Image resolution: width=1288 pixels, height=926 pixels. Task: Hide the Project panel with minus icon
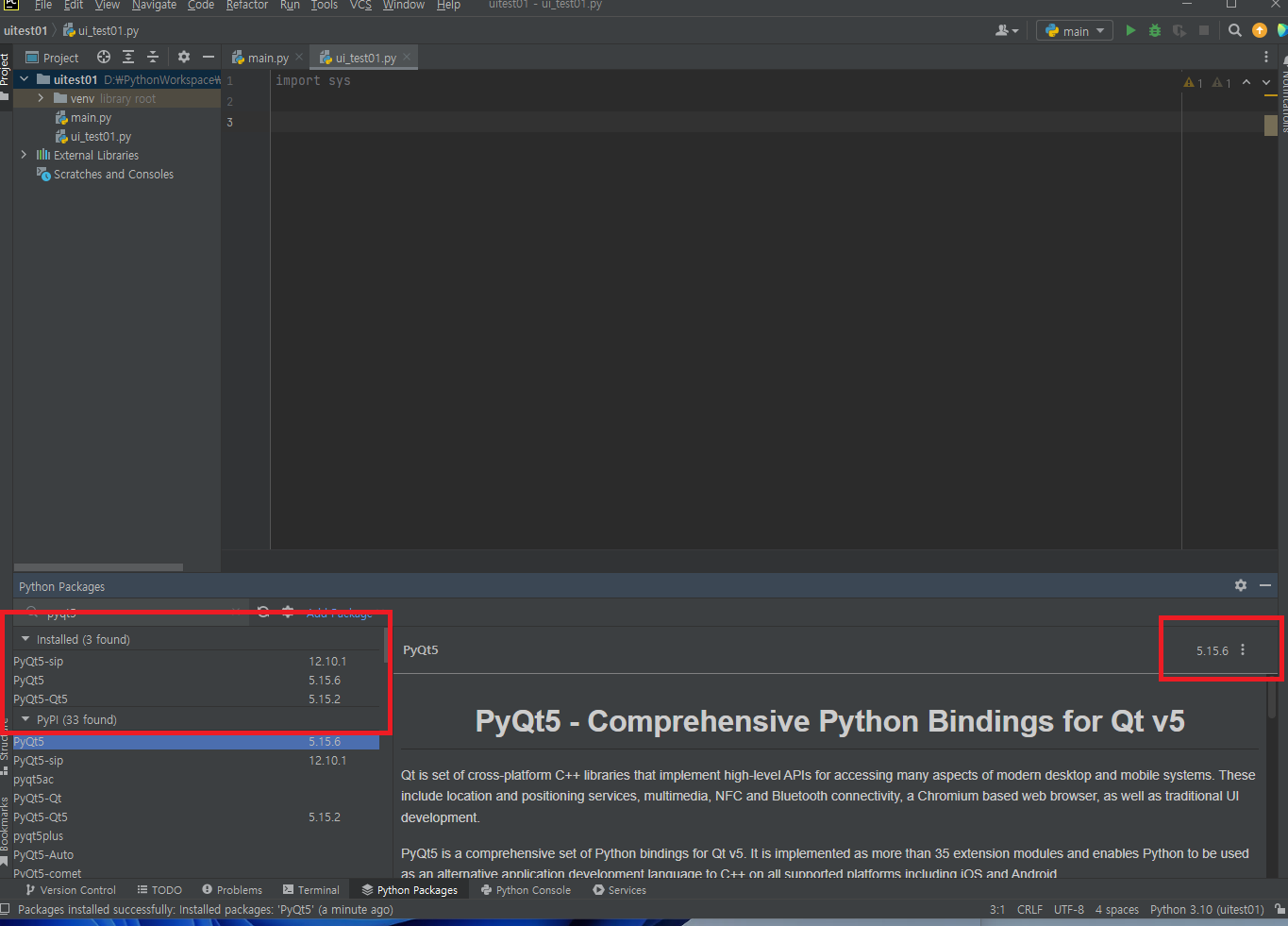click(209, 57)
